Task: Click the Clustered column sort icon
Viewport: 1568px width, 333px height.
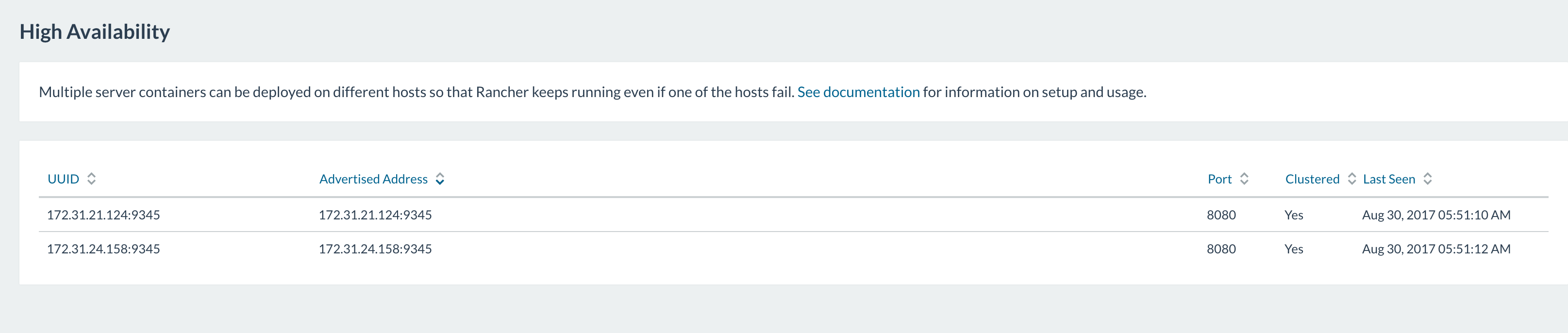Action: [1352, 179]
